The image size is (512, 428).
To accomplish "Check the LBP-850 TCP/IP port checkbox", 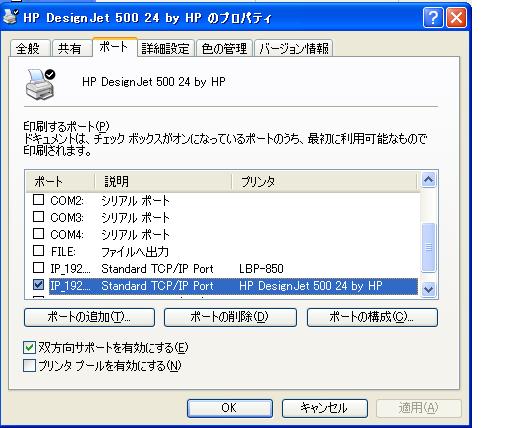I will tap(38, 268).
